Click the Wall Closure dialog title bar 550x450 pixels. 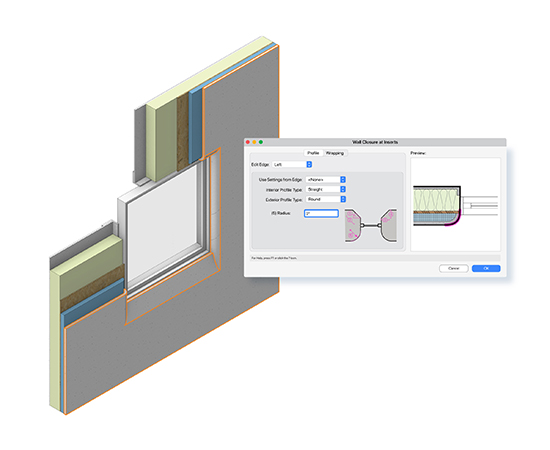pyautogui.click(x=375, y=142)
